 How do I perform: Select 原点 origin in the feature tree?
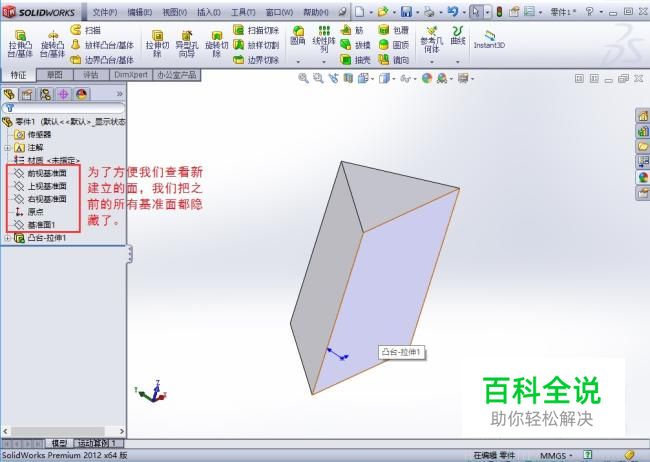[29, 212]
